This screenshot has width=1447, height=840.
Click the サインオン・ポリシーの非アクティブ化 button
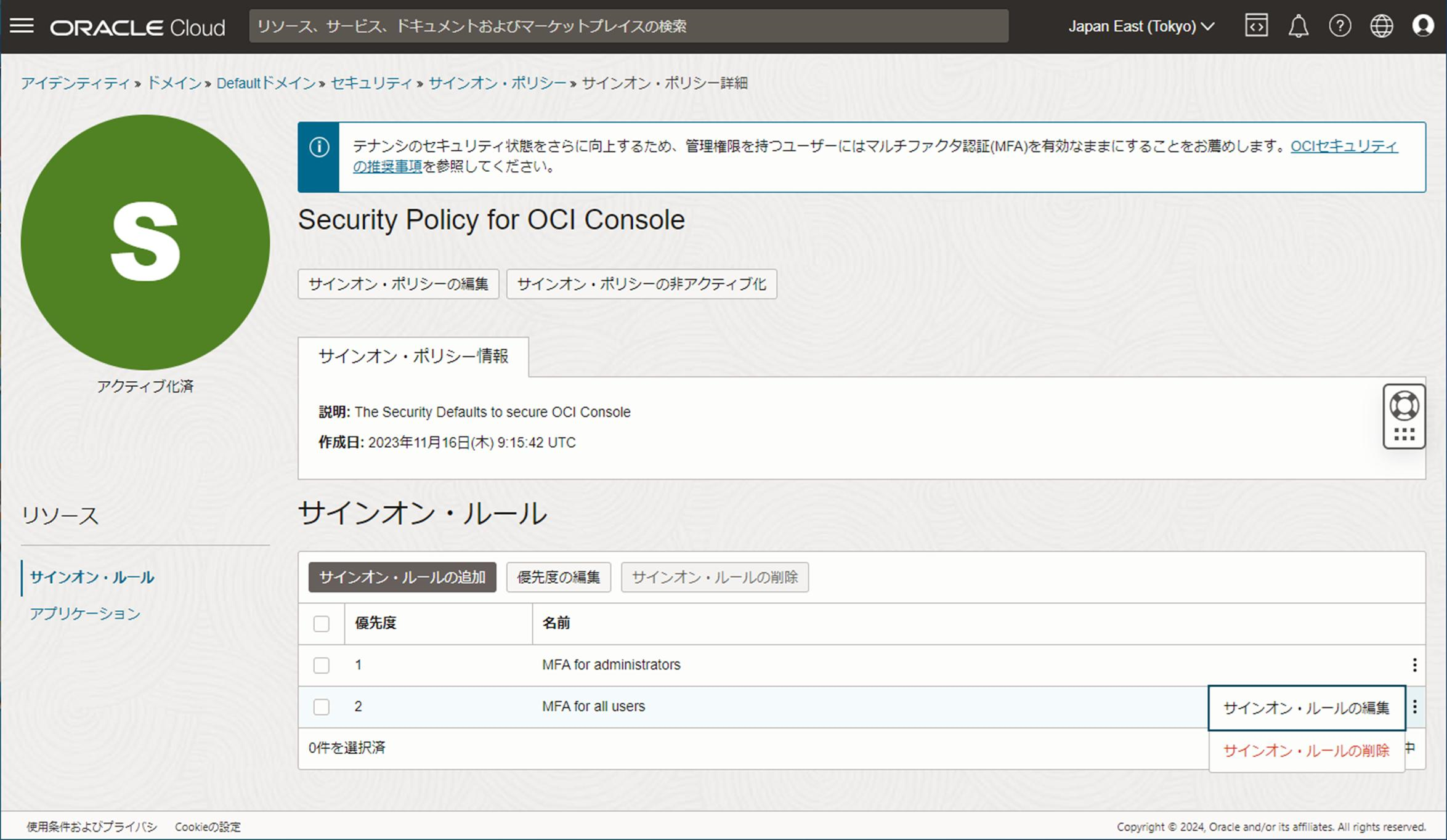pyautogui.click(x=641, y=284)
